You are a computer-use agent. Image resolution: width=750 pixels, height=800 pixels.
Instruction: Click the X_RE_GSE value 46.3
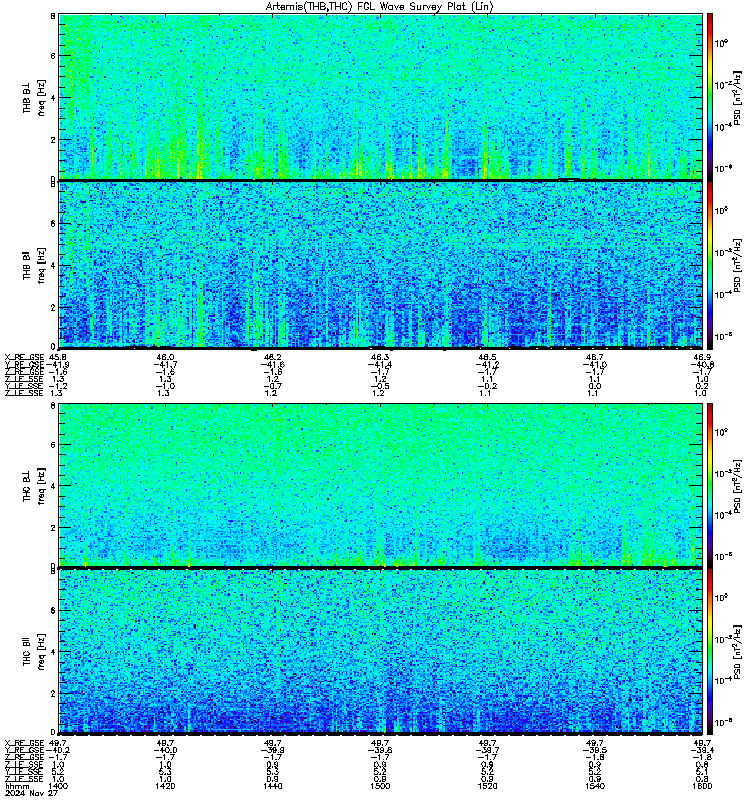[x=380, y=357]
